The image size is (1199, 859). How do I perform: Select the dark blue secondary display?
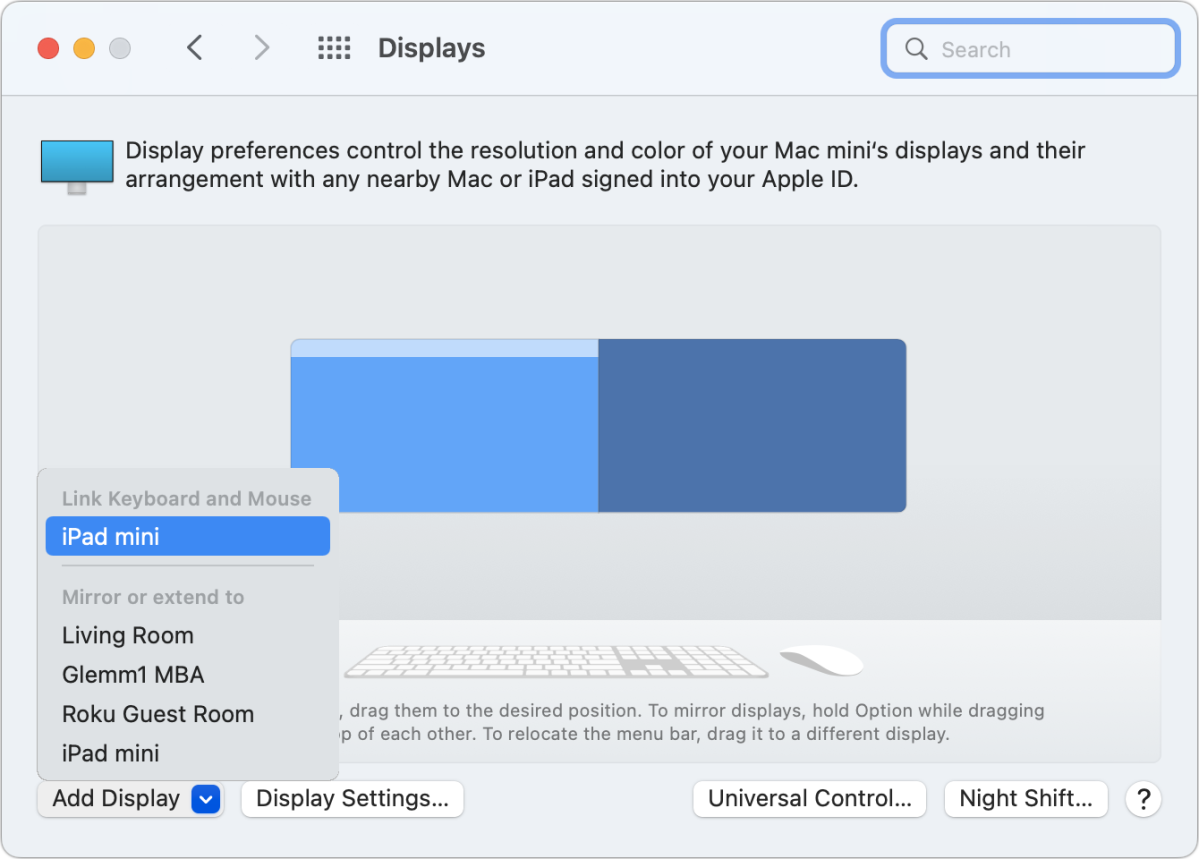point(752,425)
